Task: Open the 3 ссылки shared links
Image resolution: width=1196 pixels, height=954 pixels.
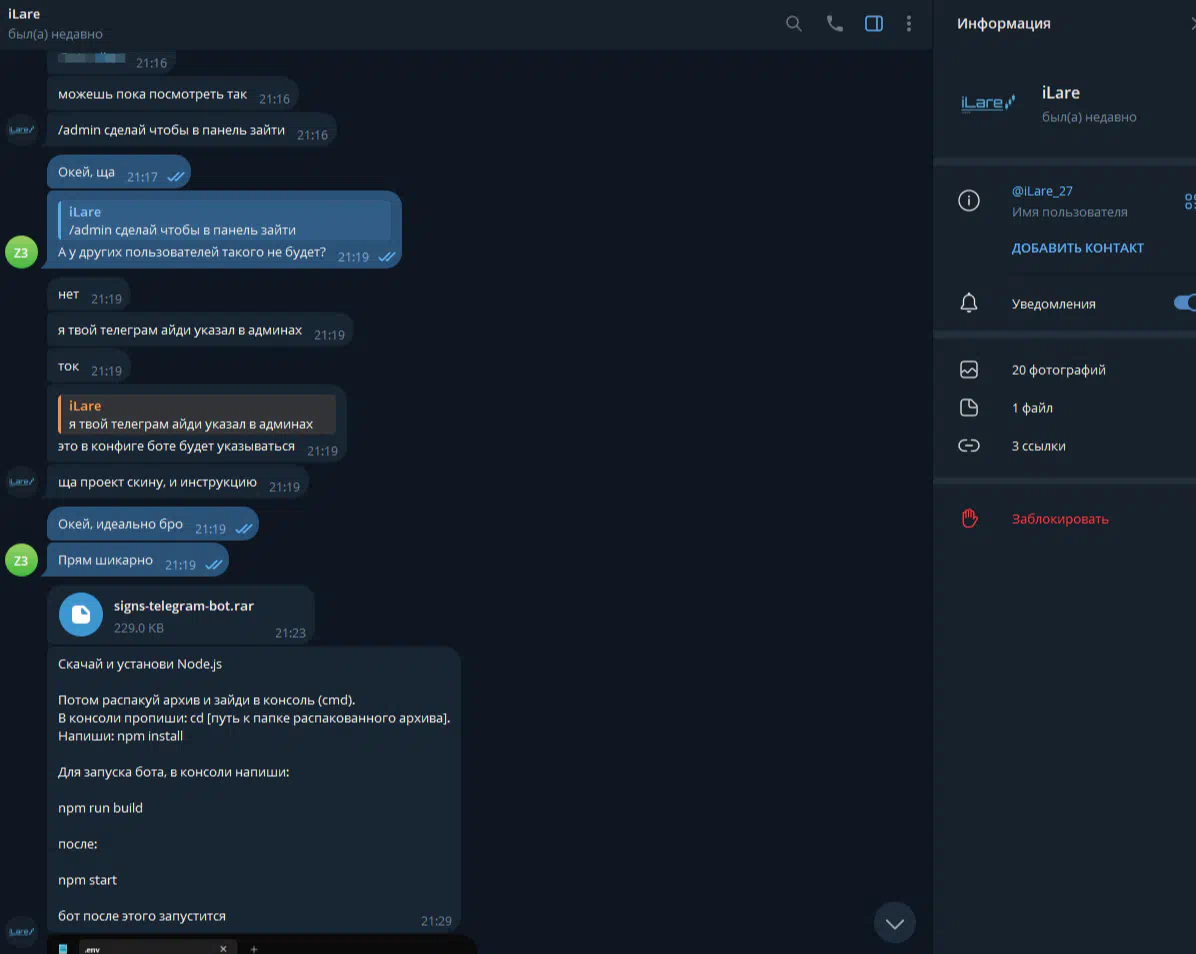Action: tap(1038, 446)
